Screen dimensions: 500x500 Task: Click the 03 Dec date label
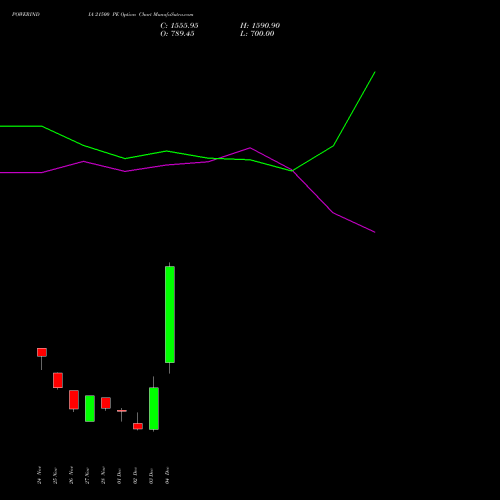click(151, 475)
